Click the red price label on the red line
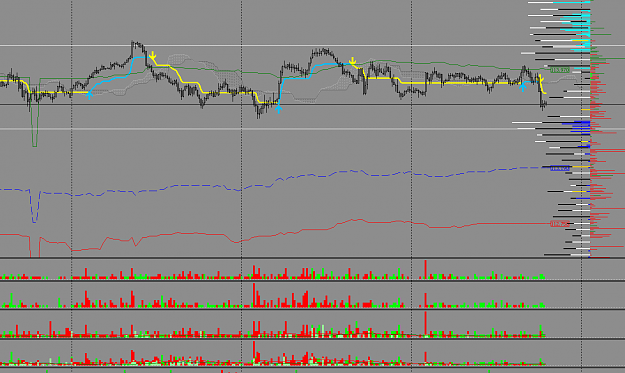Viewport: 625px width, 373px height. click(x=560, y=224)
